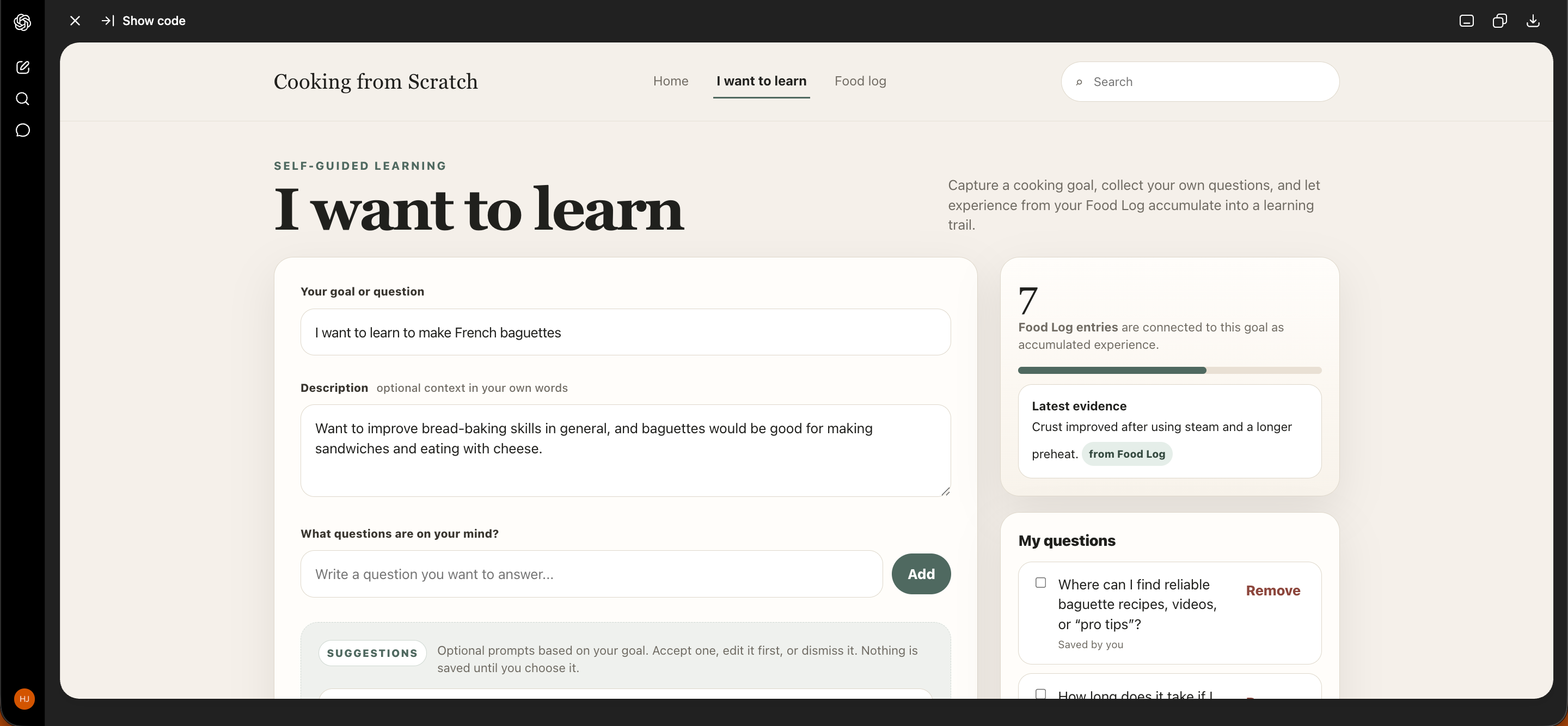
Task: Click the search magnifier icon in Search box
Action: click(1079, 82)
